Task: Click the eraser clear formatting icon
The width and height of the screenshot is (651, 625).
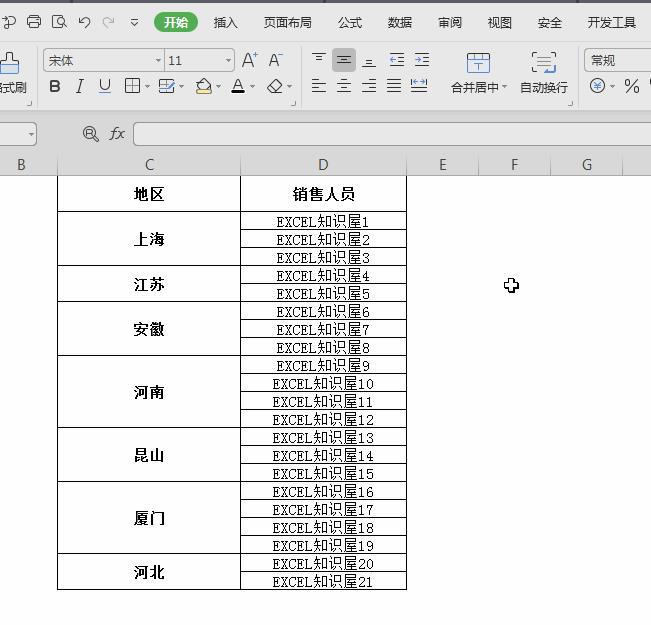Action: coord(275,86)
